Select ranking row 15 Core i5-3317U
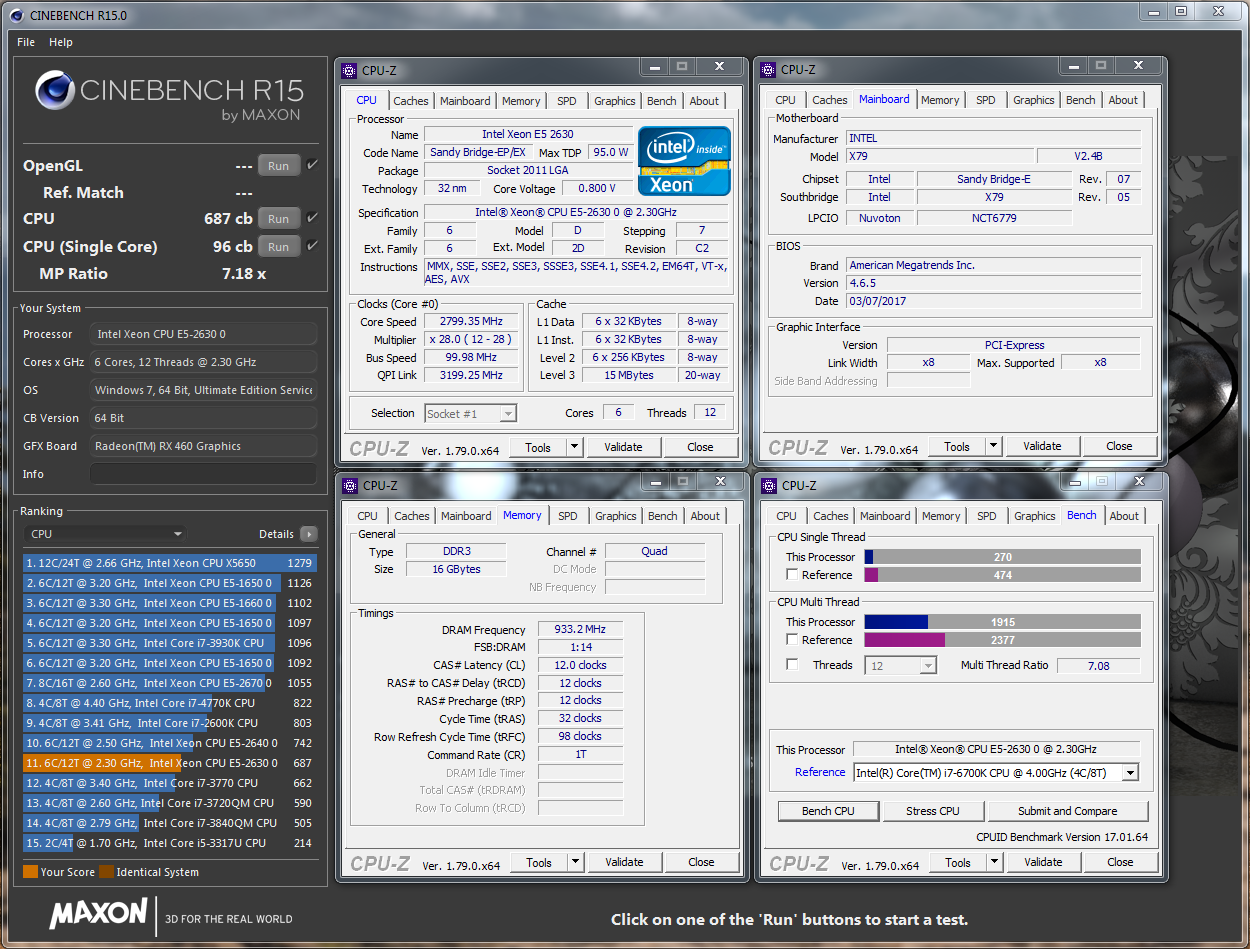Viewport: 1250px width, 949px height. click(171, 843)
